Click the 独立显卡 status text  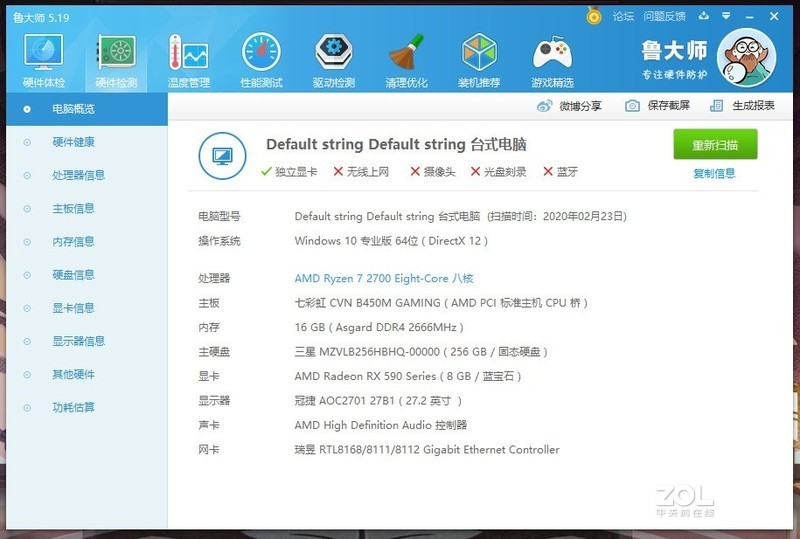pos(296,172)
